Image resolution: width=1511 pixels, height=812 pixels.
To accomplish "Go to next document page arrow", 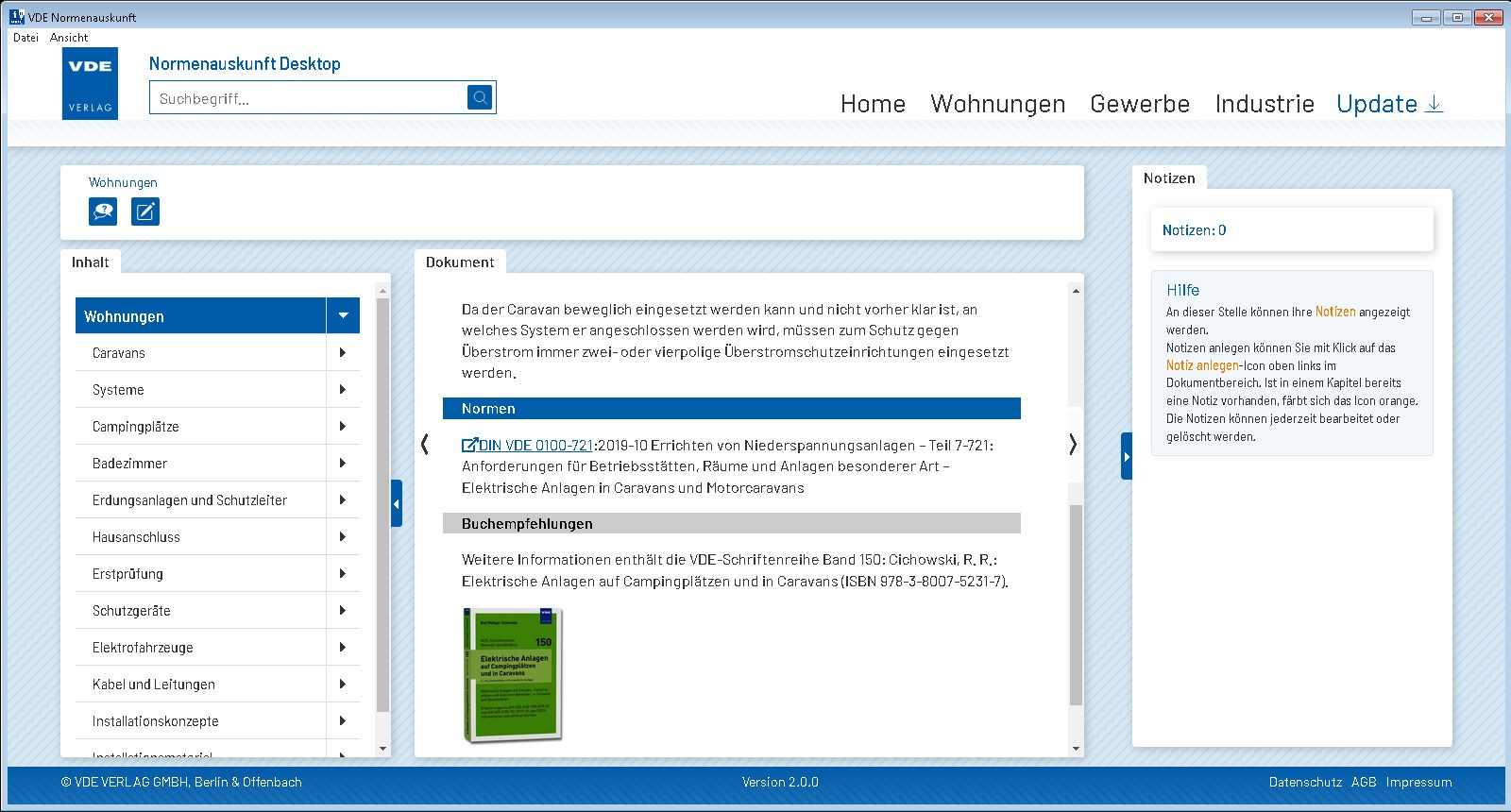I will [x=1073, y=444].
